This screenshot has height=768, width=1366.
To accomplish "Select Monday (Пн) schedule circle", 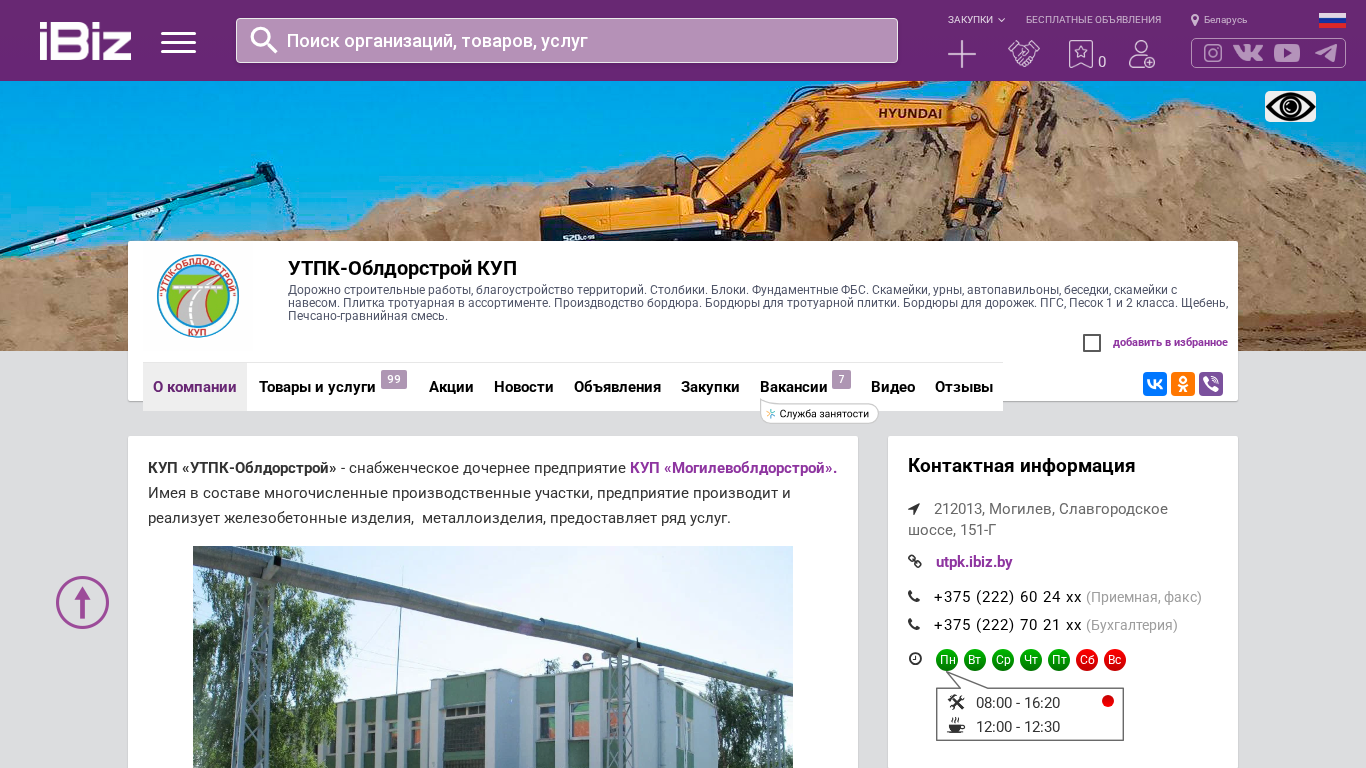I will pyautogui.click(x=947, y=660).
